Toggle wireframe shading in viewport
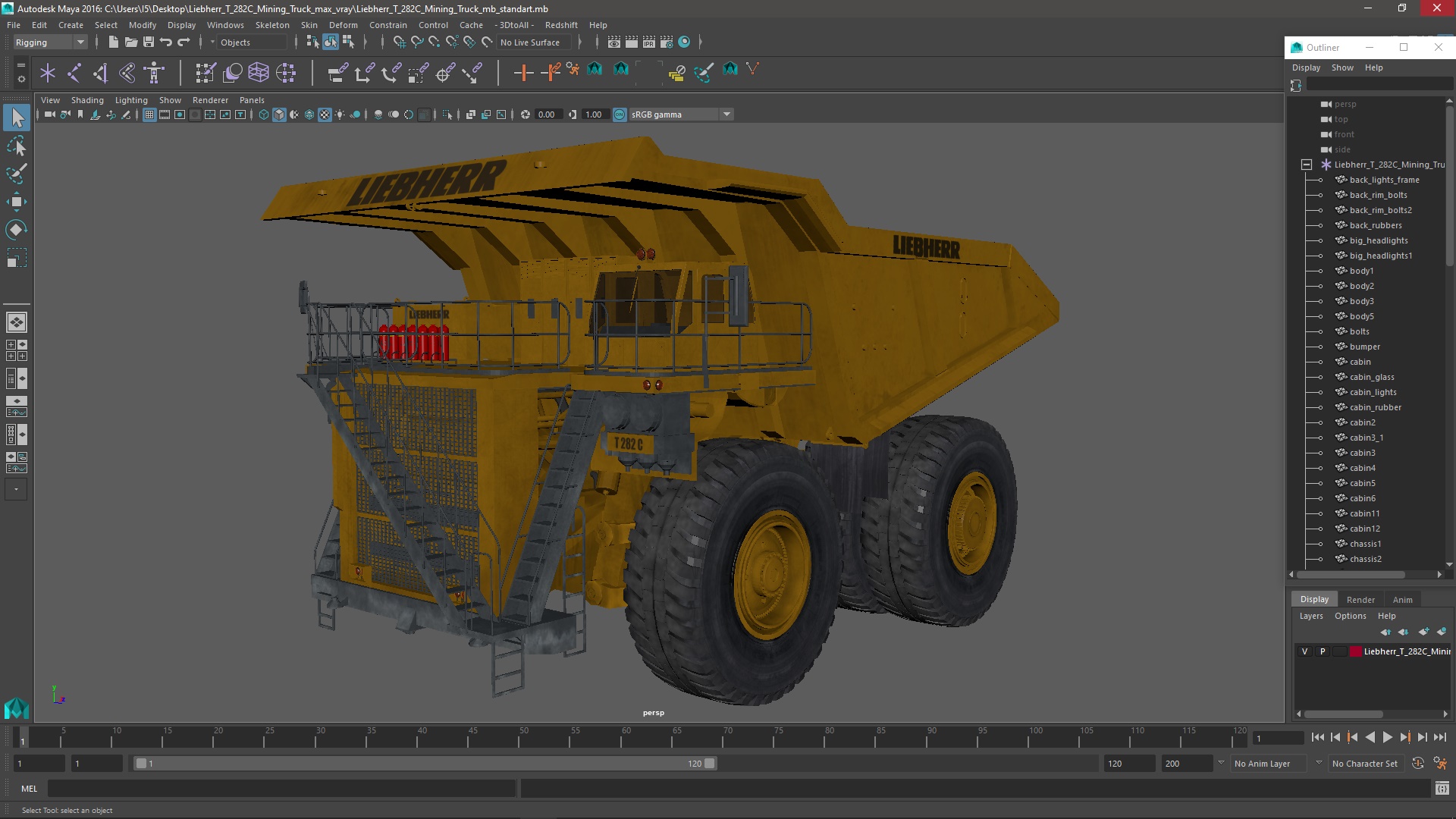1456x819 pixels. tap(264, 115)
